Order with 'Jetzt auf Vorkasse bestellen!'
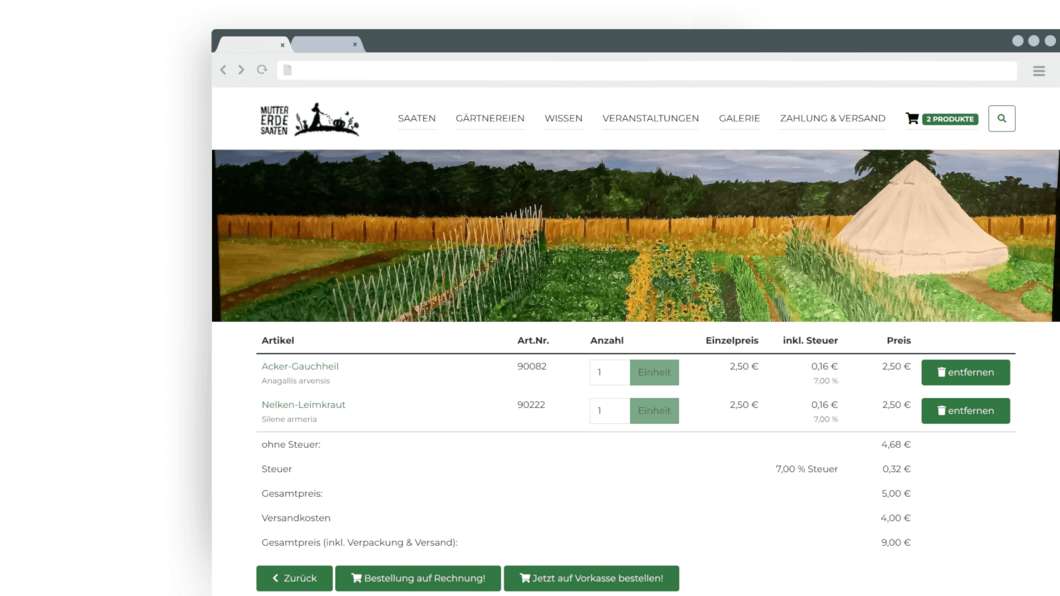Viewport: 1060px width, 596px height. 591,578
